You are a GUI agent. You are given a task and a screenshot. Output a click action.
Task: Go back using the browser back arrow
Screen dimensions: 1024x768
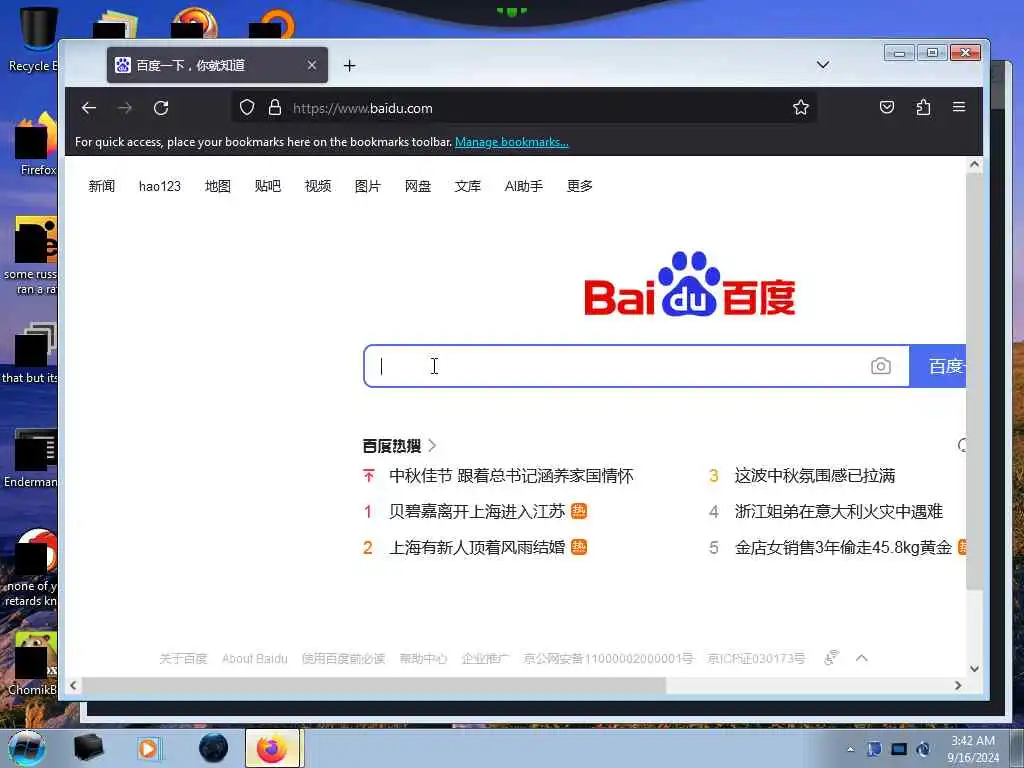[x=89, y=108]
